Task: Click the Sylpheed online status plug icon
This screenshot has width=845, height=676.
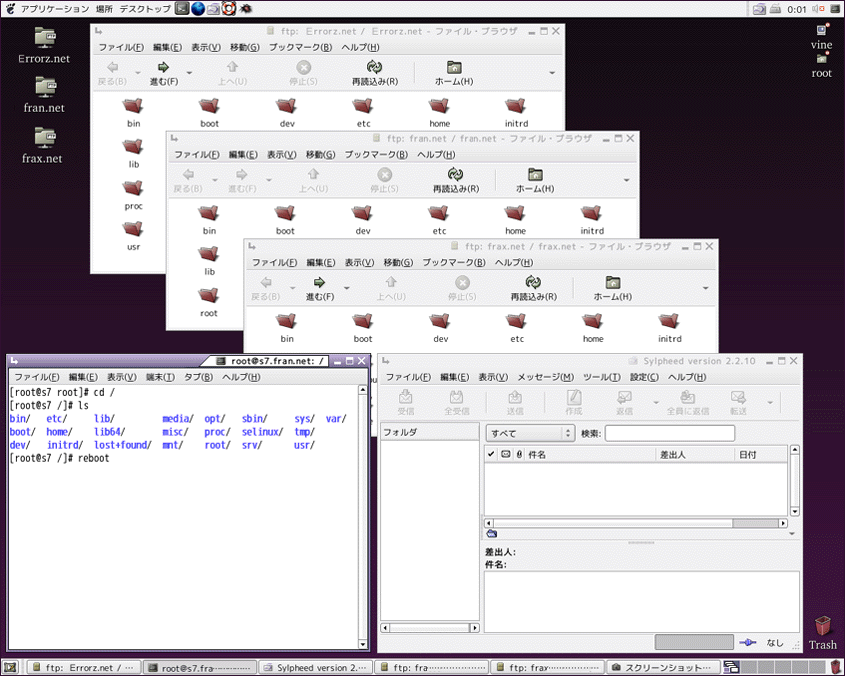Action: (x=749, y=643)
